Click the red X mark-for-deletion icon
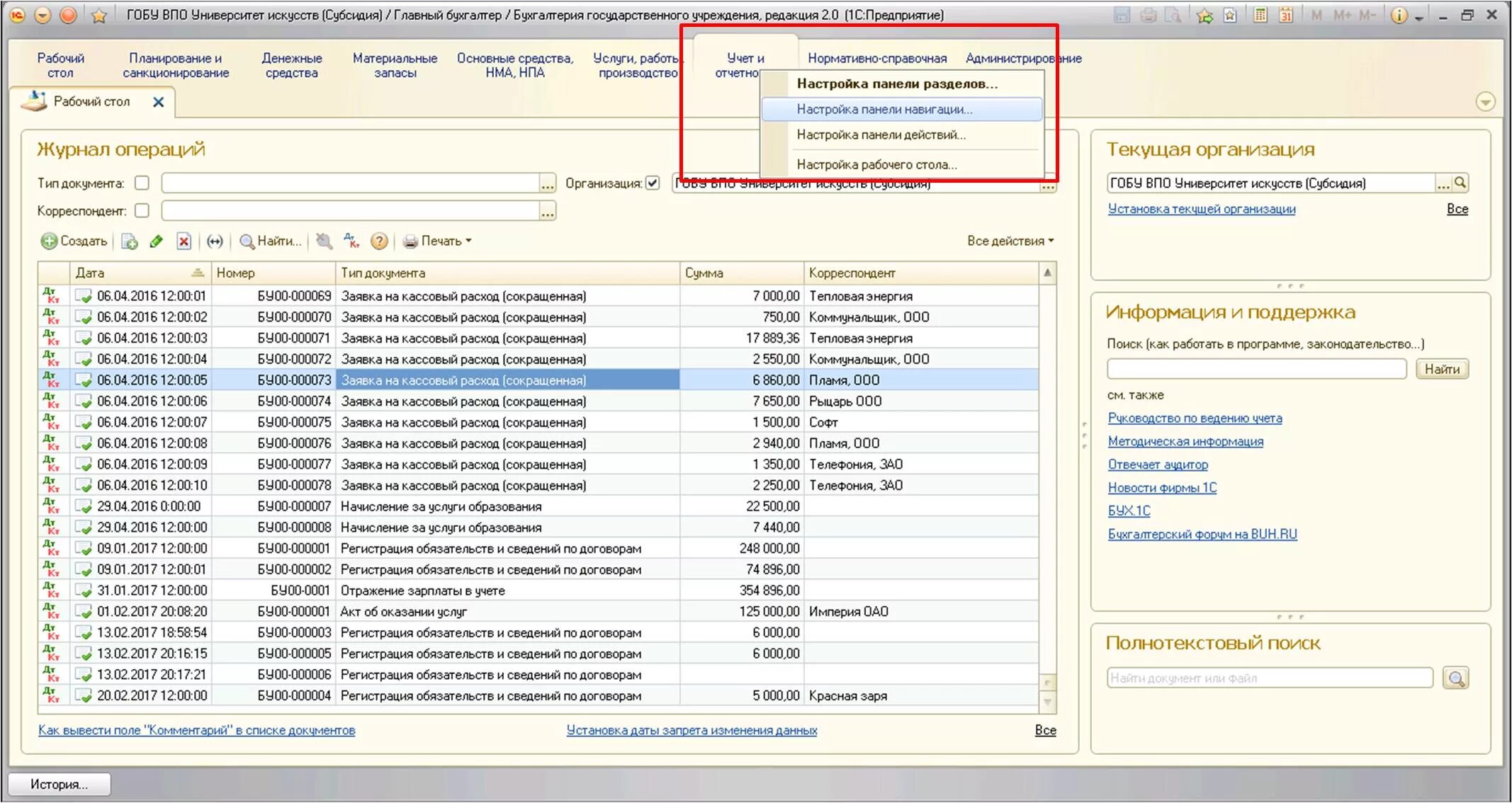 click(x=184, y=241)
